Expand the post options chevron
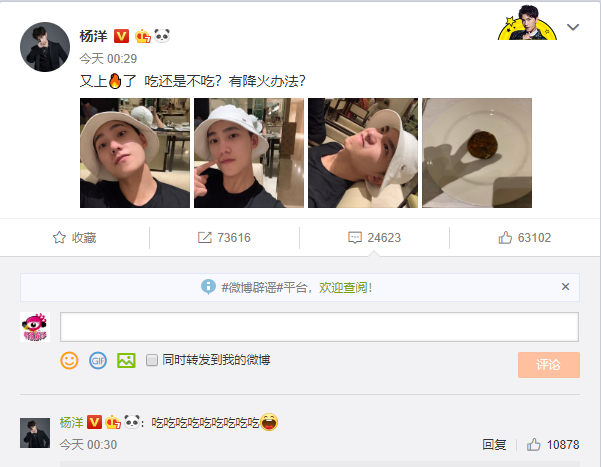Image resolution: width=601 pixels, height=467 pixels. click(x=573, y=27)
